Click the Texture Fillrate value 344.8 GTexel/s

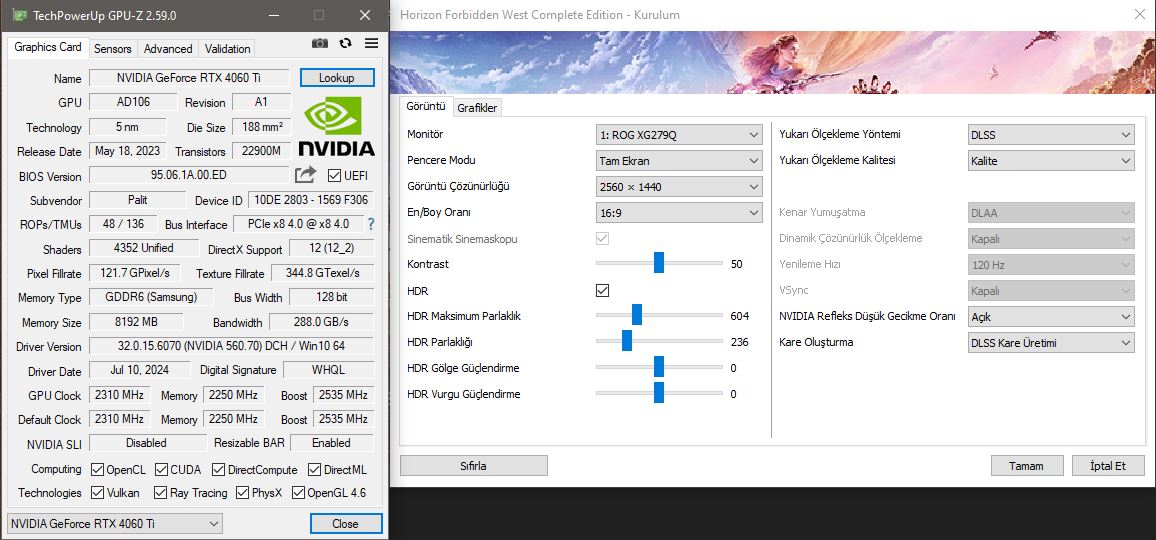(323, 273)
